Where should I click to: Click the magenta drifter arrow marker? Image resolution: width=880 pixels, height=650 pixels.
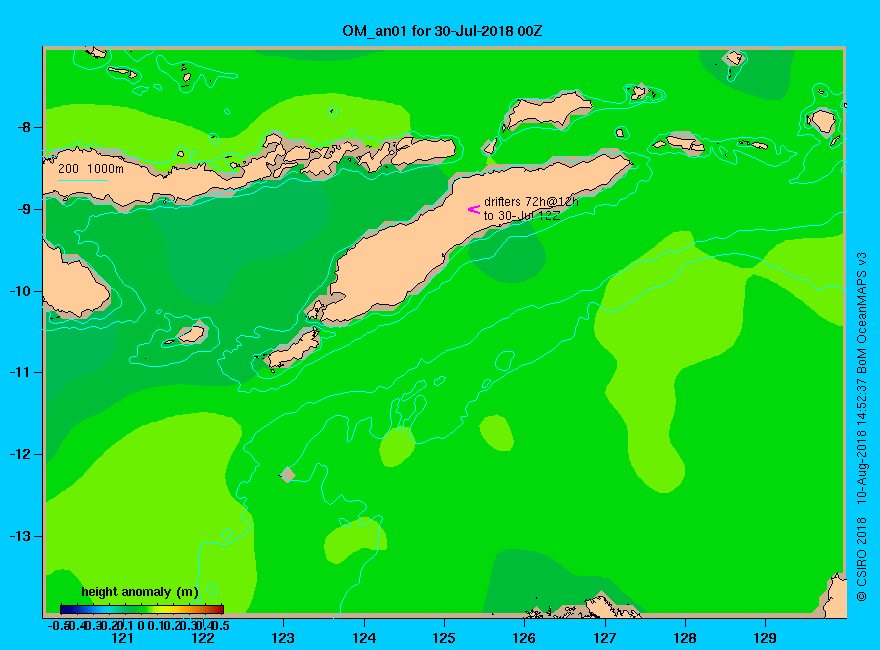click(474, 209)
